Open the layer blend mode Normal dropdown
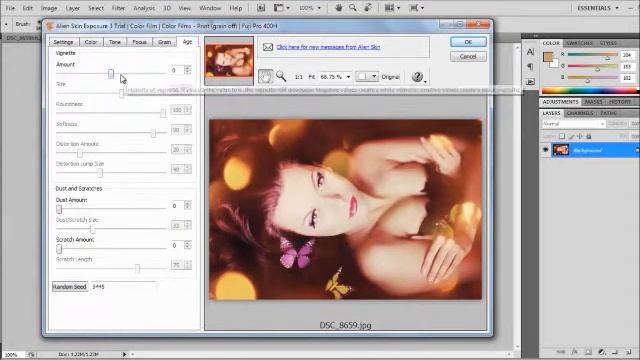This screenshot has height=360, width=640. (573, 124)
